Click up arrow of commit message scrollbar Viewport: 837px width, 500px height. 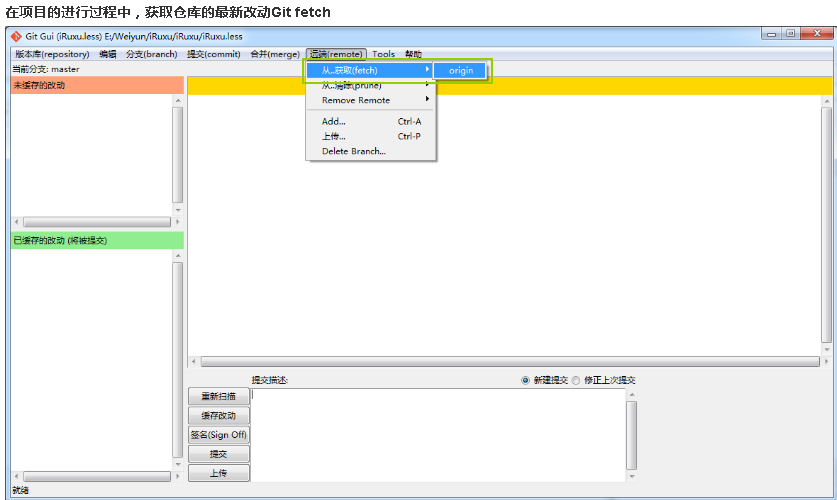pyautogui.click(x=631, y=394)
